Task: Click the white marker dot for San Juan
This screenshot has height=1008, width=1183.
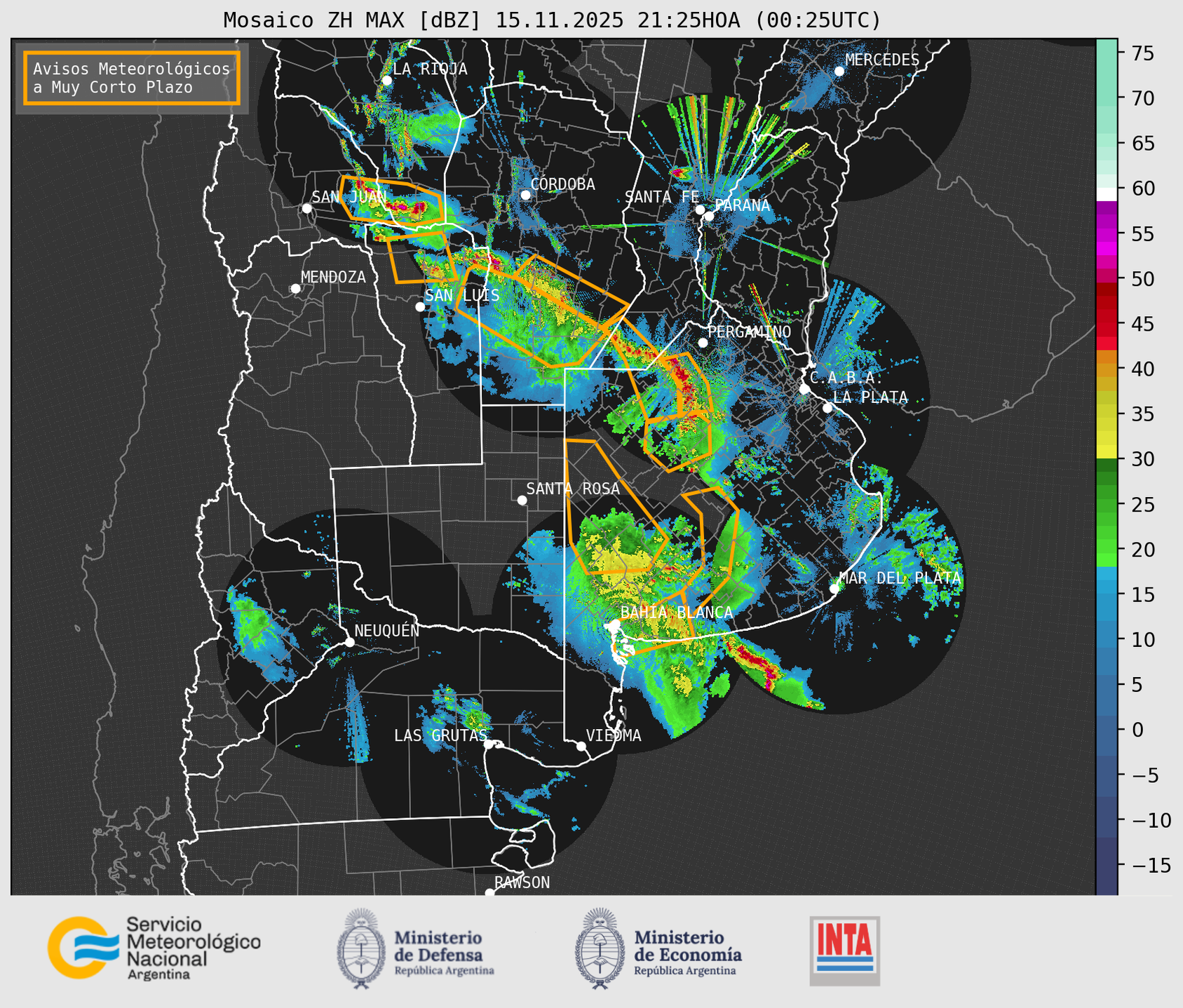Action: 306,208
